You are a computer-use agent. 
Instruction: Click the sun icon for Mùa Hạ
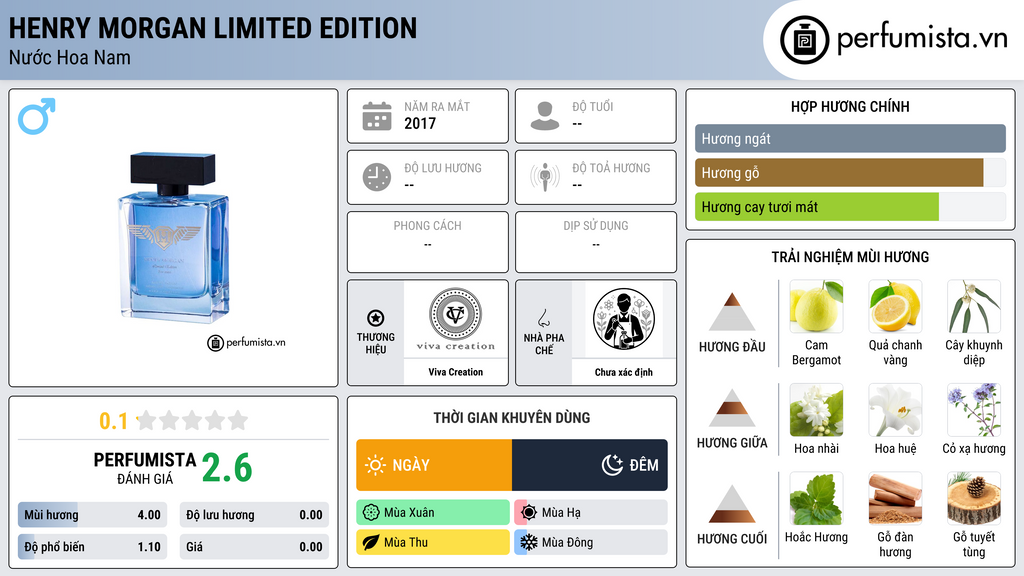pos(529,513)
